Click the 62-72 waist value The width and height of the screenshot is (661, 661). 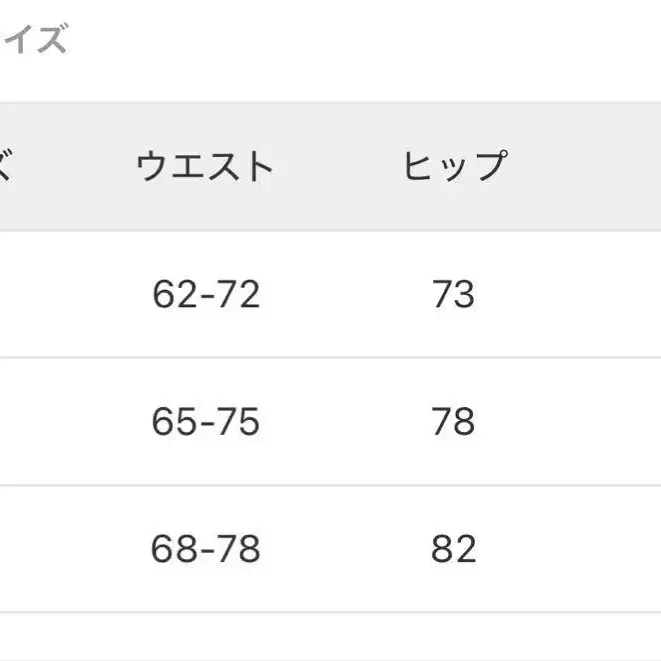206,294
